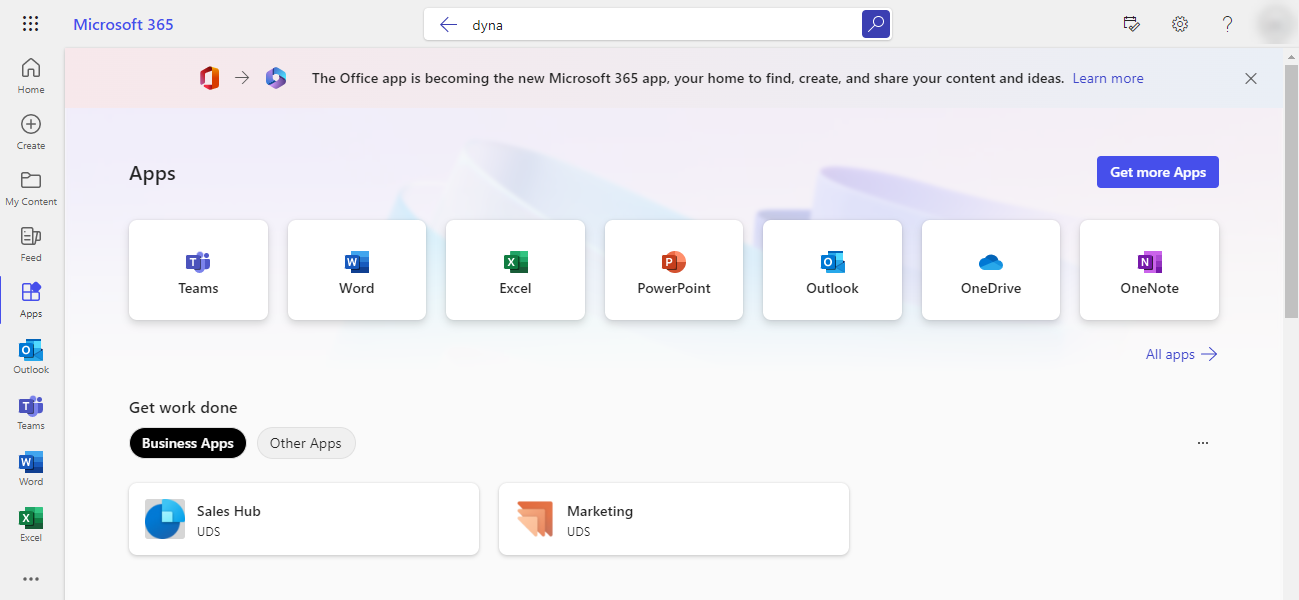The height and width of the screenshot is (600, 1299).
Task: Open Create in the sidebar
Action: (31, 132)
